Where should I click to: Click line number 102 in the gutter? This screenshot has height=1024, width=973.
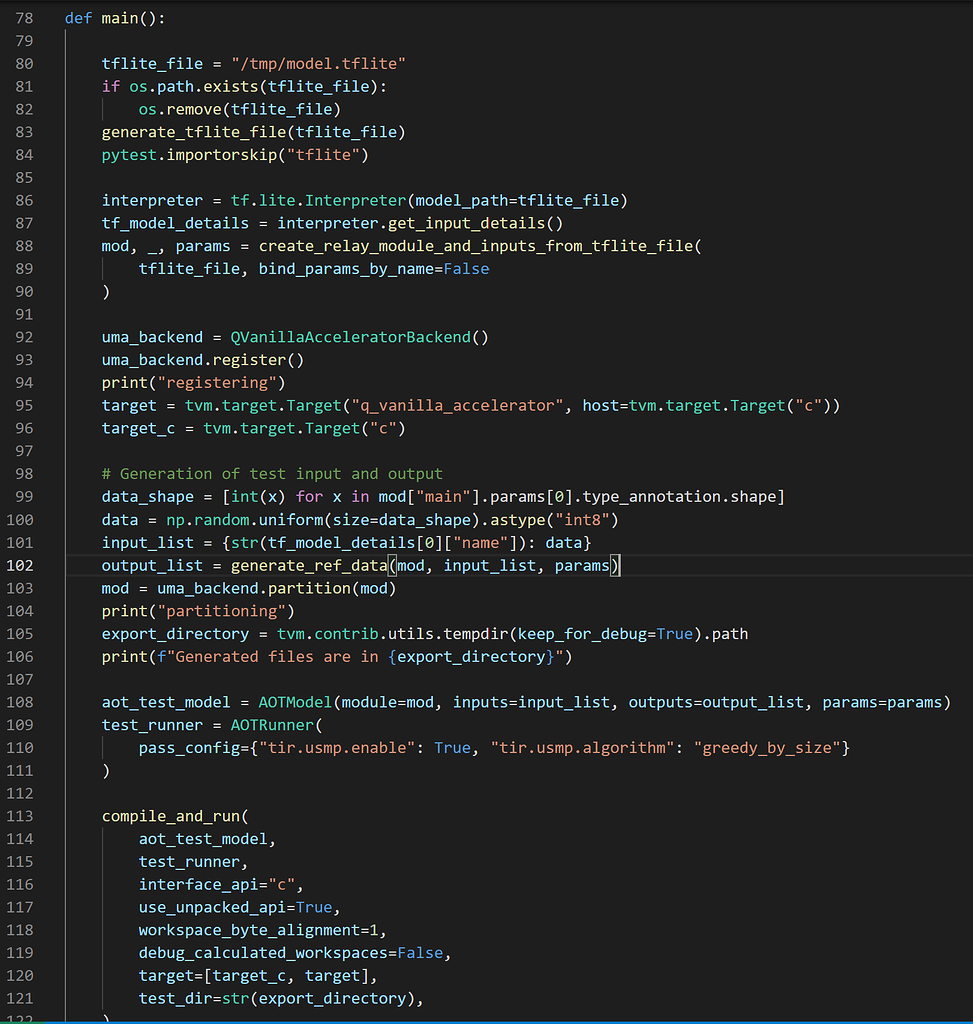click(20, 565)
